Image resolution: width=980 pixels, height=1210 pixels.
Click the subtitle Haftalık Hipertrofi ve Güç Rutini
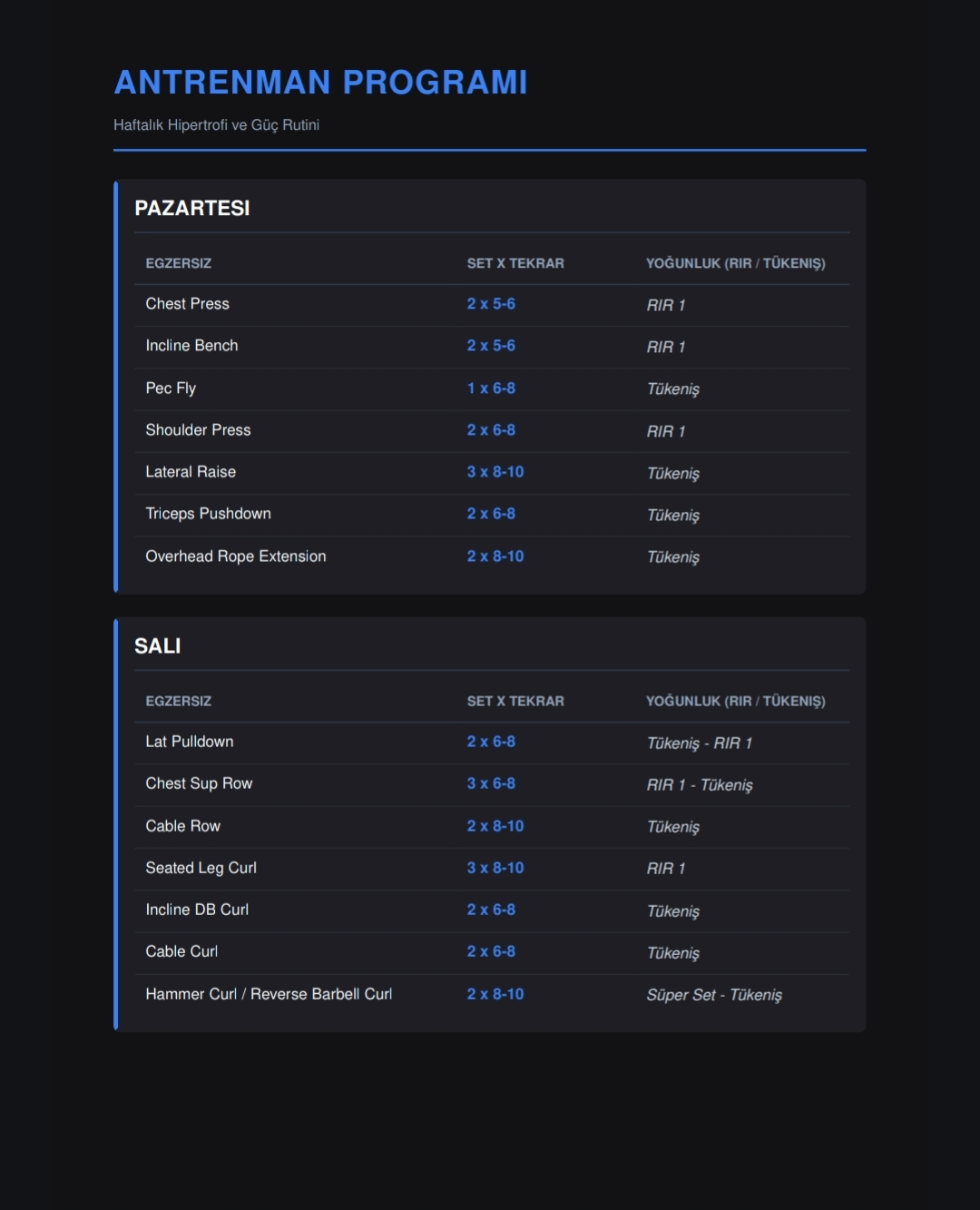[216, 125]
